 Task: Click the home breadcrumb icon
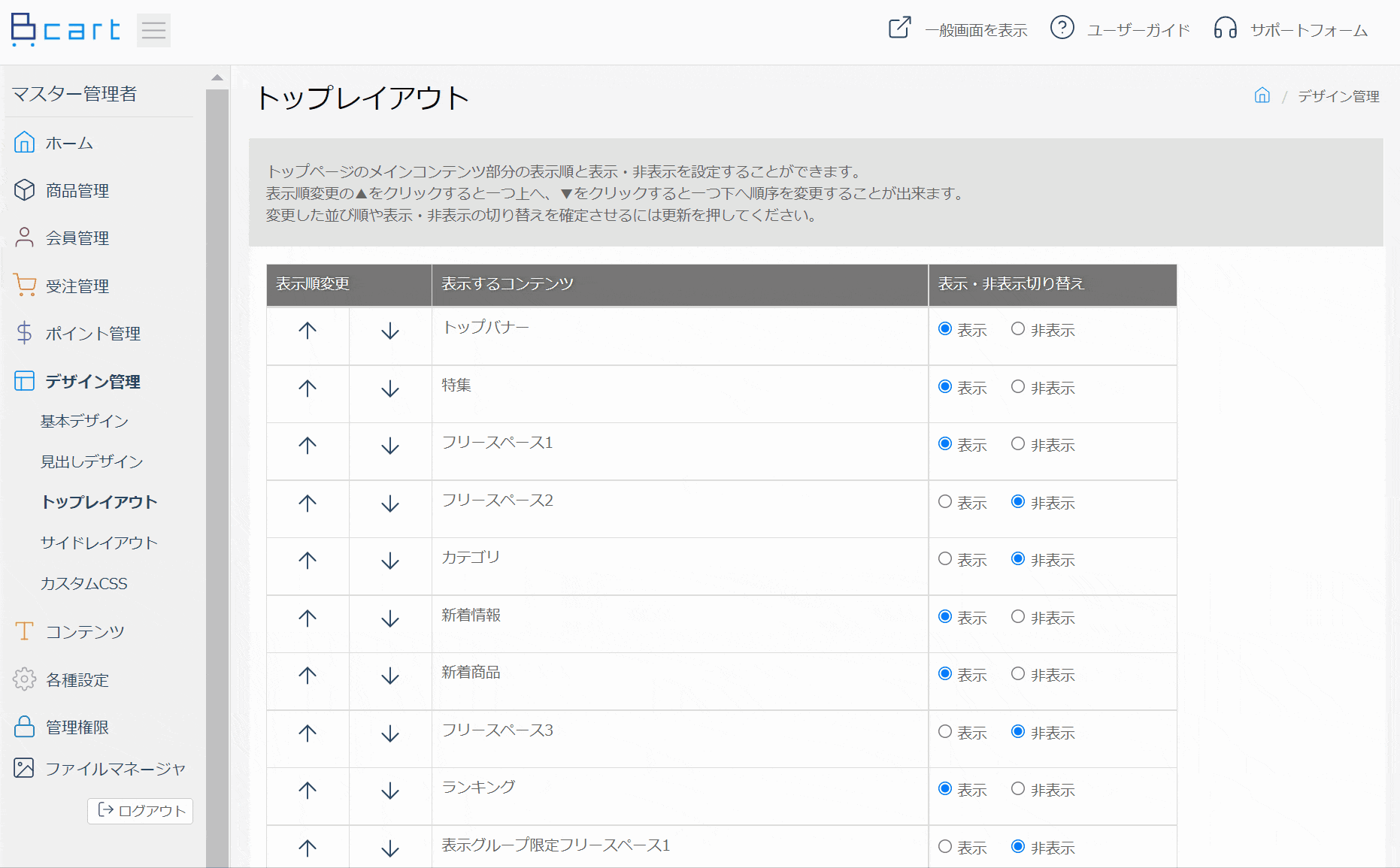[x=1262, y=95]
